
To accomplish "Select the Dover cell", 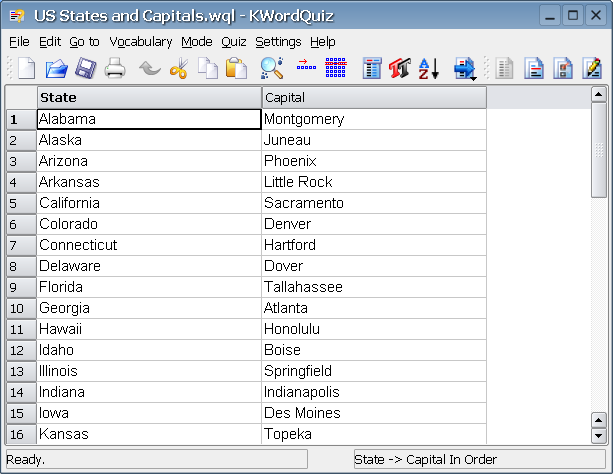I will 374,266.
